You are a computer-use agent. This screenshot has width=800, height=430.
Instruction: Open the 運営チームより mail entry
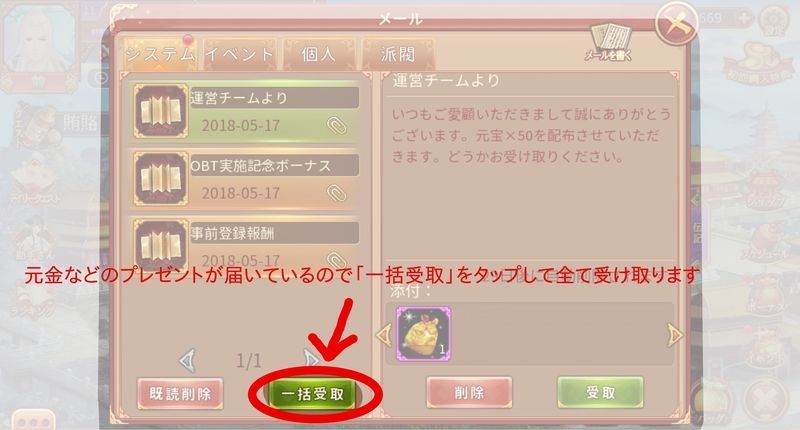(245, 111)
